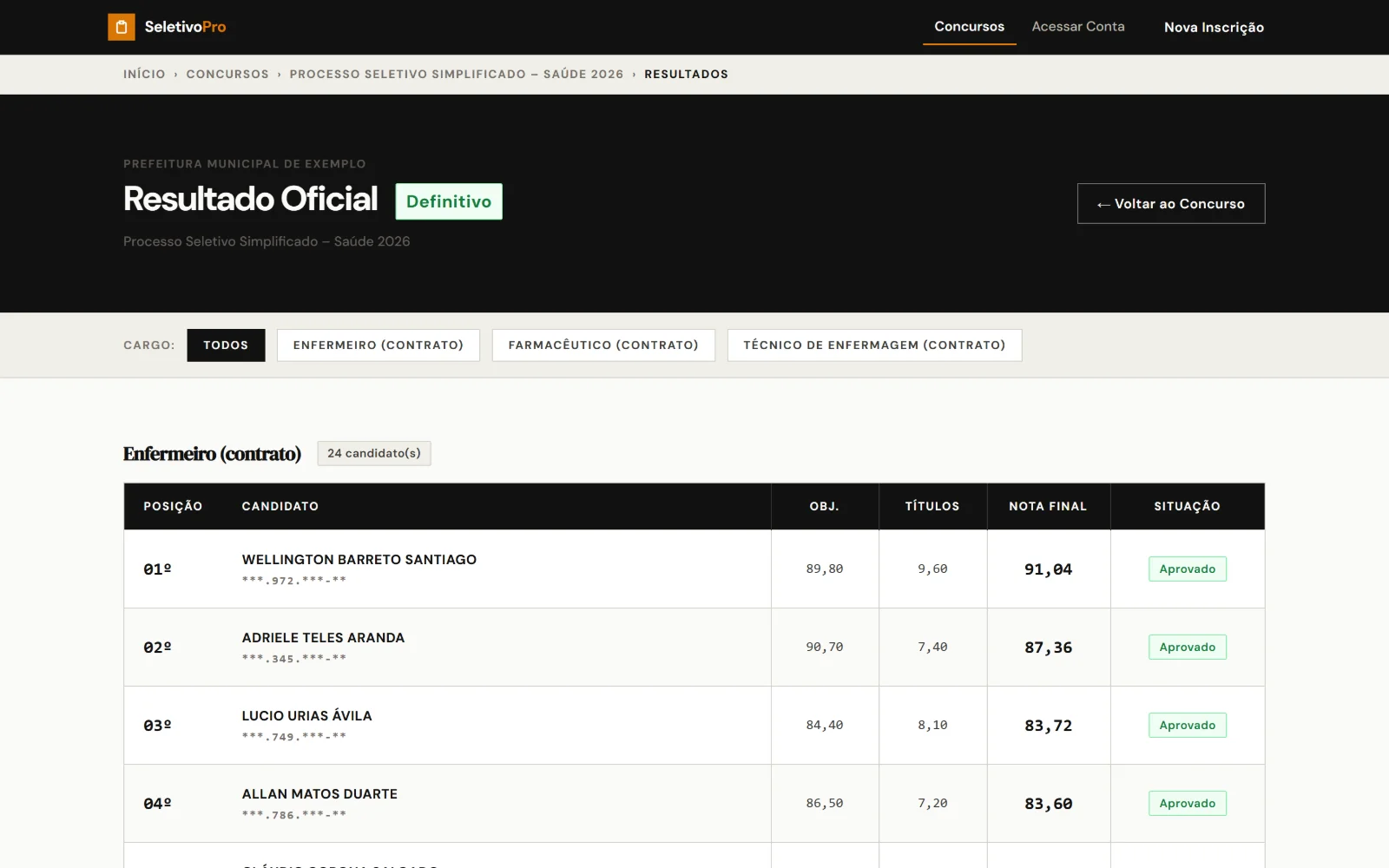The height and width of the screenshot is (868, 1389).
Task: Click títulos score 7,40
Action: (932, 648)
